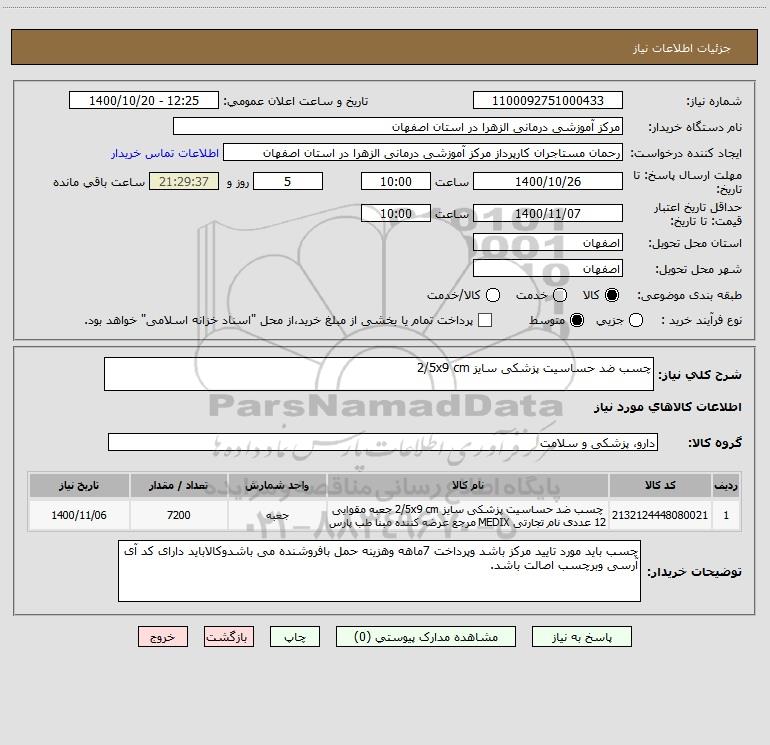Select the جزیی purchase type radio
This screenshot has width=770, height=745.
click(x=636, y=321)
